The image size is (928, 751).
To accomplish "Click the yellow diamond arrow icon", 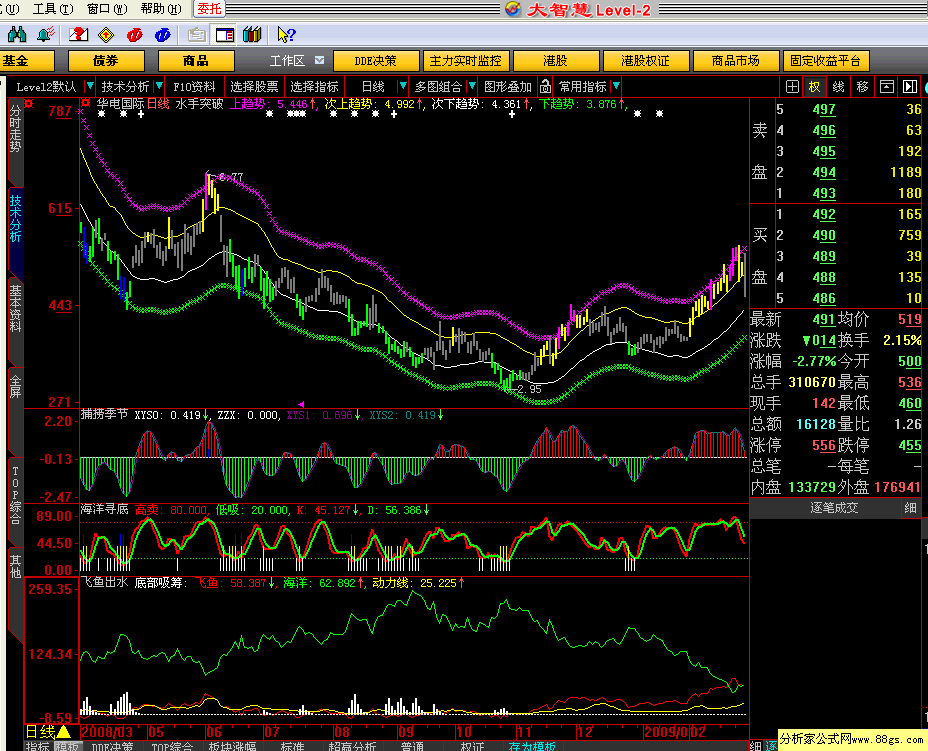I will pyautogui.click(x=106, y=35).
